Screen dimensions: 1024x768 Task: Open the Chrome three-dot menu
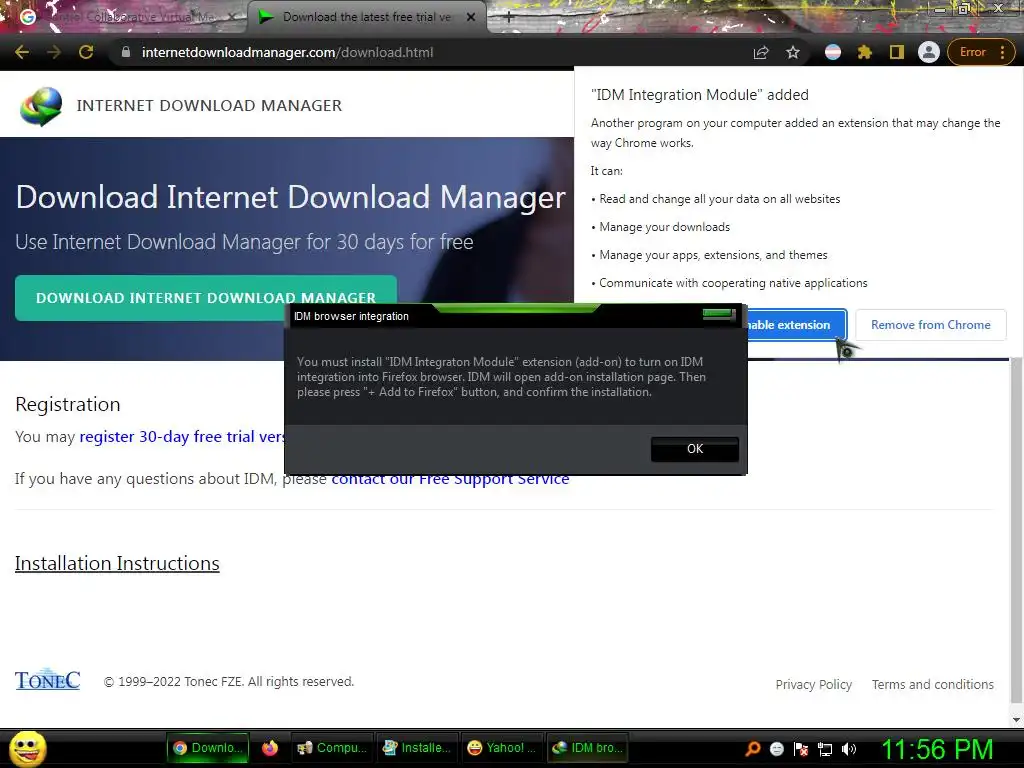click(1002, 52)
